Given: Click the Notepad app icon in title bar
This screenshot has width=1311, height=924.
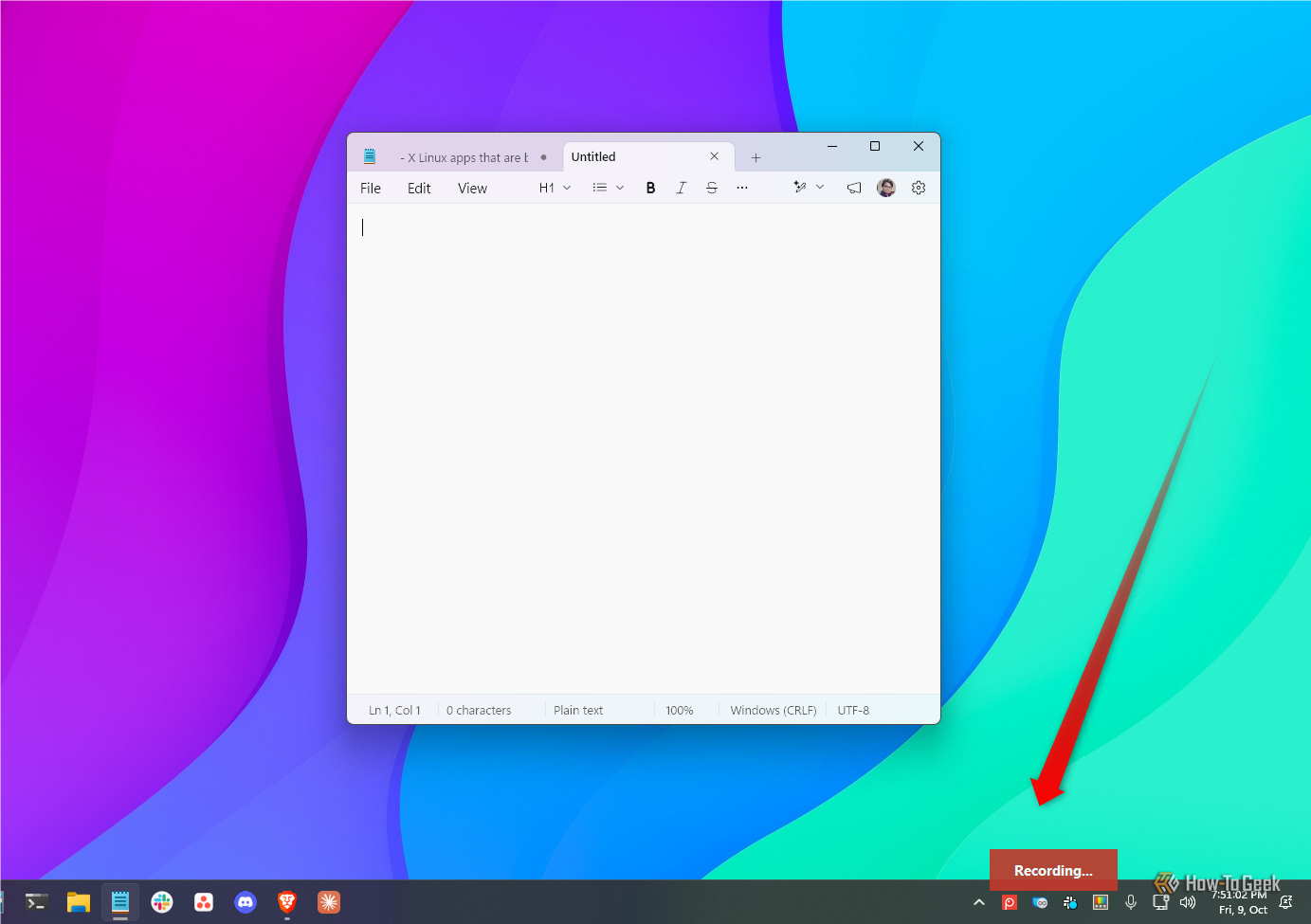Looking at the screenshot, I should tap(370, 156).
